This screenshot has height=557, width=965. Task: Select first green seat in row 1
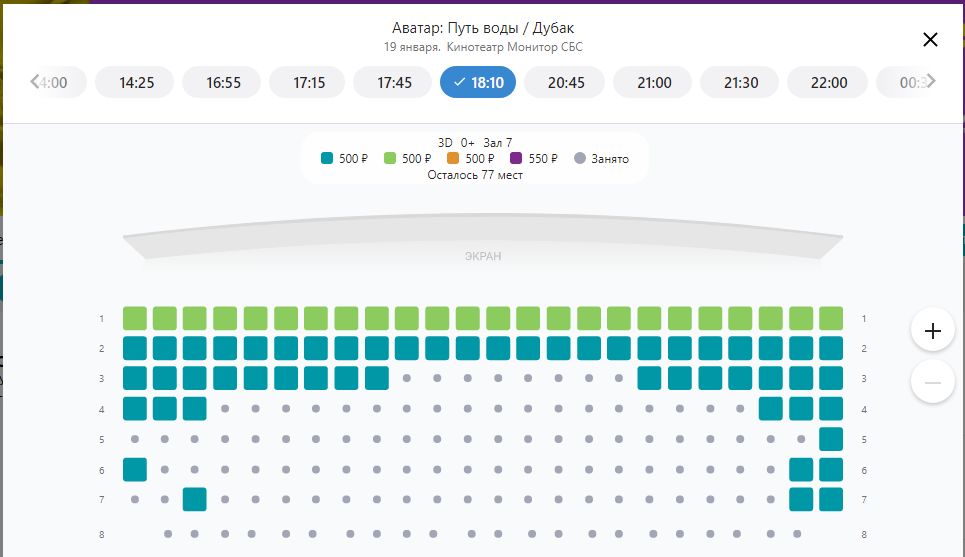pyautogui.click(x=135, y=319)
